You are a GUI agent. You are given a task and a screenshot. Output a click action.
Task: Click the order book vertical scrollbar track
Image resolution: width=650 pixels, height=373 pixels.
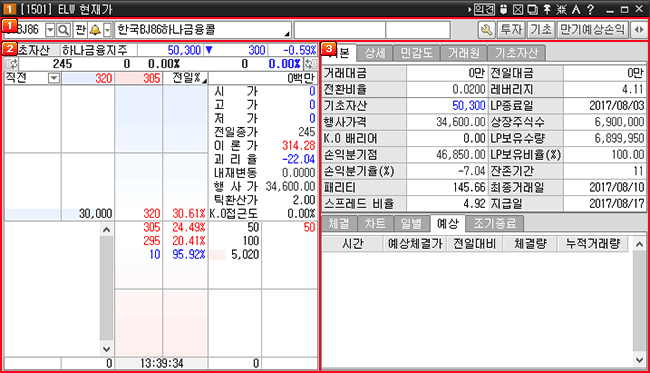[x=107, y=289]
